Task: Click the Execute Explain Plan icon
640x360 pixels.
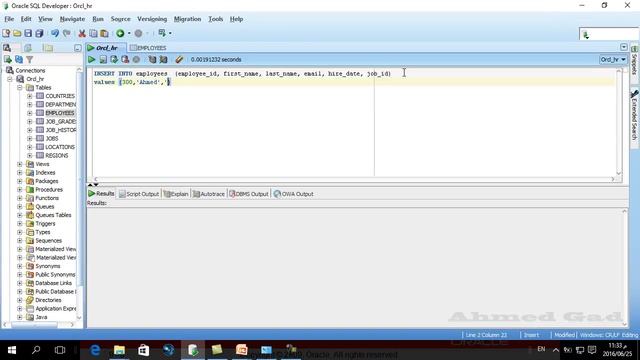Action: pos(163,60)
